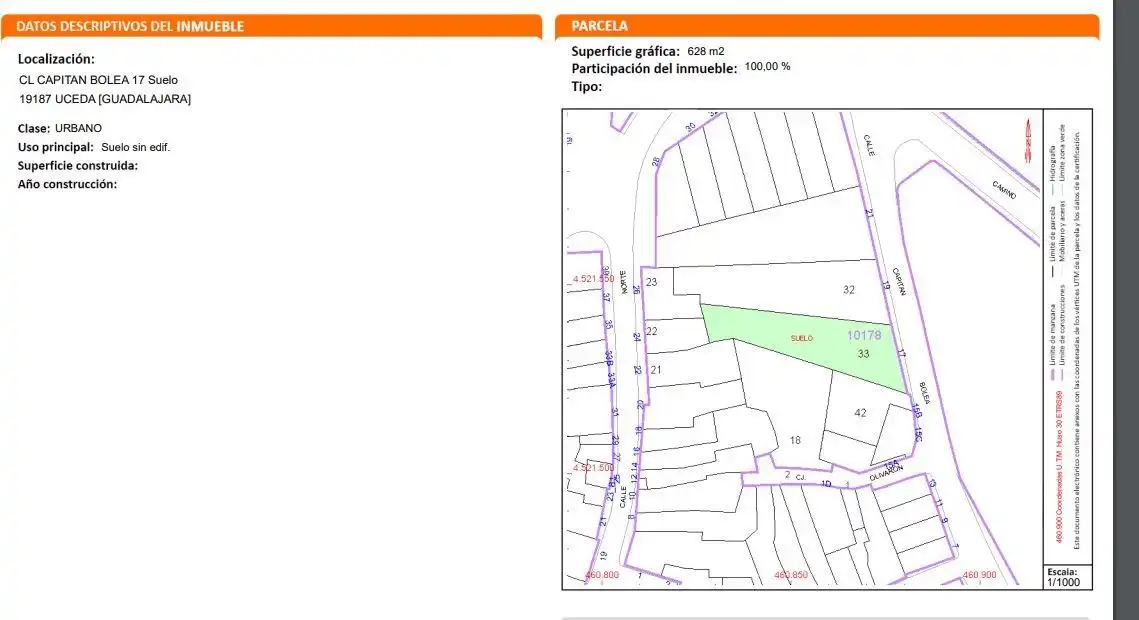Image resolution: width=1139 pixels, height=620 pixels.
Task: Click parcel number '32' on the map
Action: coord(848,290)
